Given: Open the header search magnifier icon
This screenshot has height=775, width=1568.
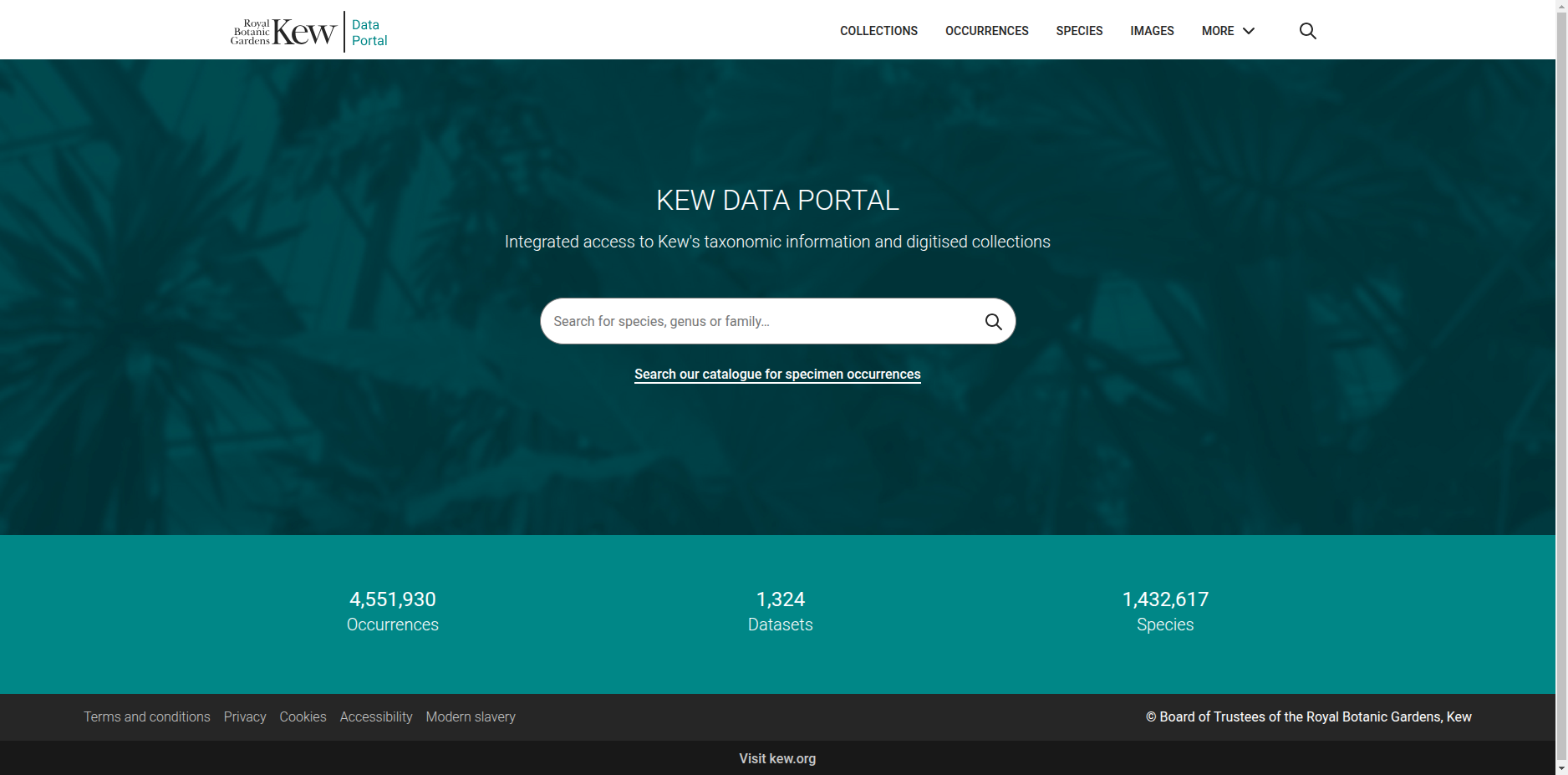Looking at the screenshot, I should 1307,31.
